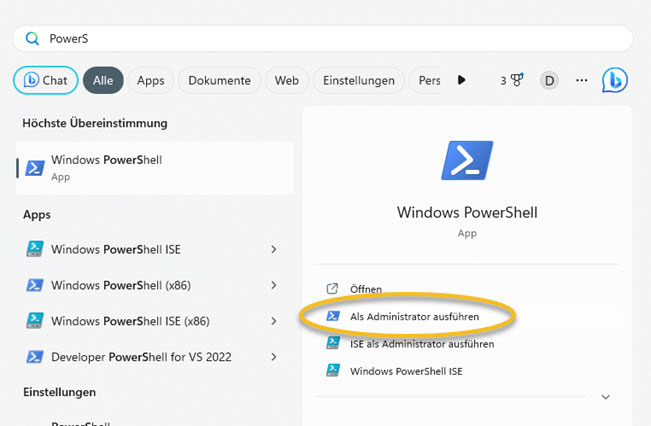This screenshot has width=651, height=426.
Task: Open the three-dot more options menu
Action: 582,80
